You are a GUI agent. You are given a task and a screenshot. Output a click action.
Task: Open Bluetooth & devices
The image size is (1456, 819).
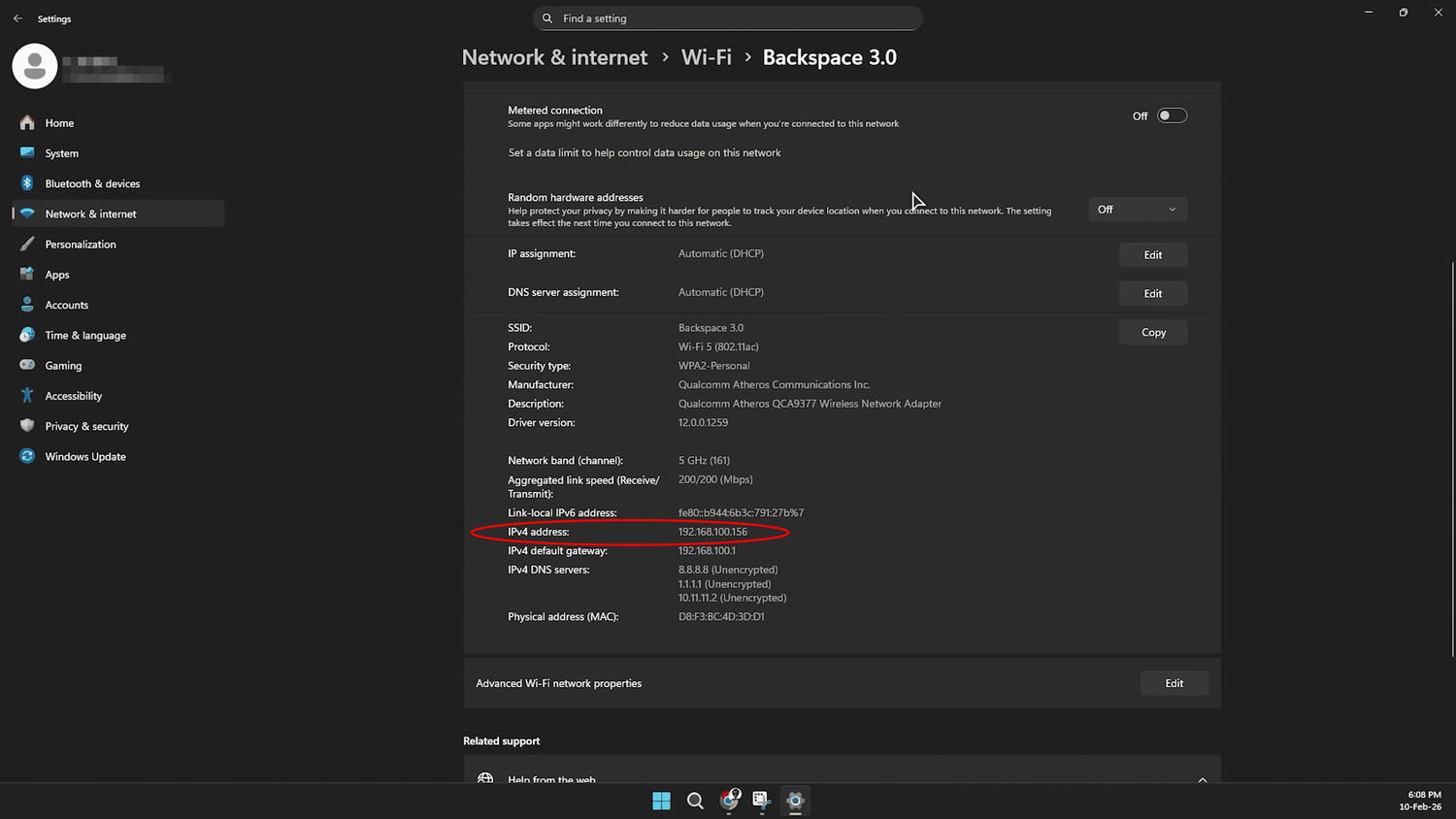pyautogui.click(x=117, y=183)
